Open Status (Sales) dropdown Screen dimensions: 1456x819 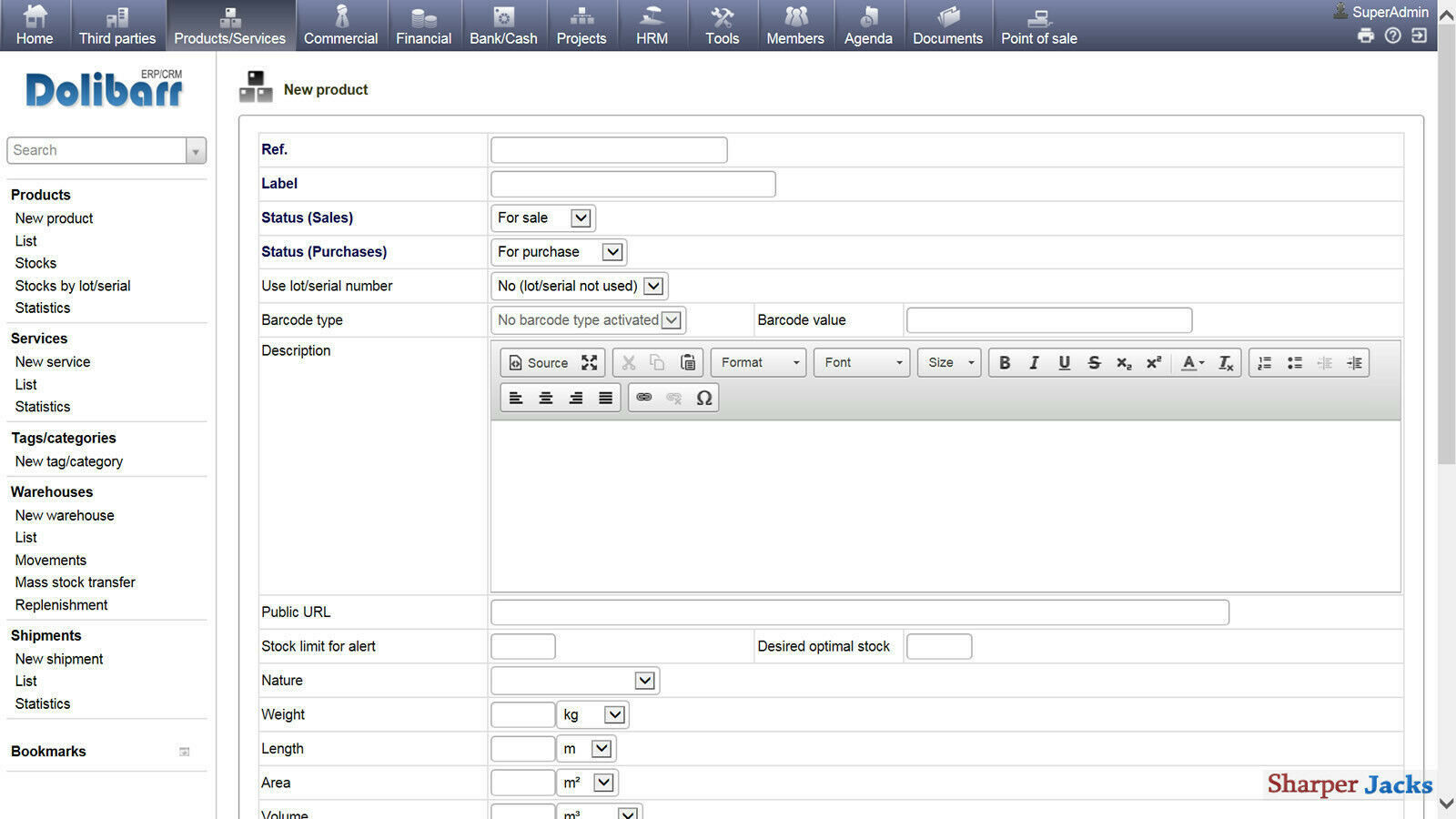543,217
